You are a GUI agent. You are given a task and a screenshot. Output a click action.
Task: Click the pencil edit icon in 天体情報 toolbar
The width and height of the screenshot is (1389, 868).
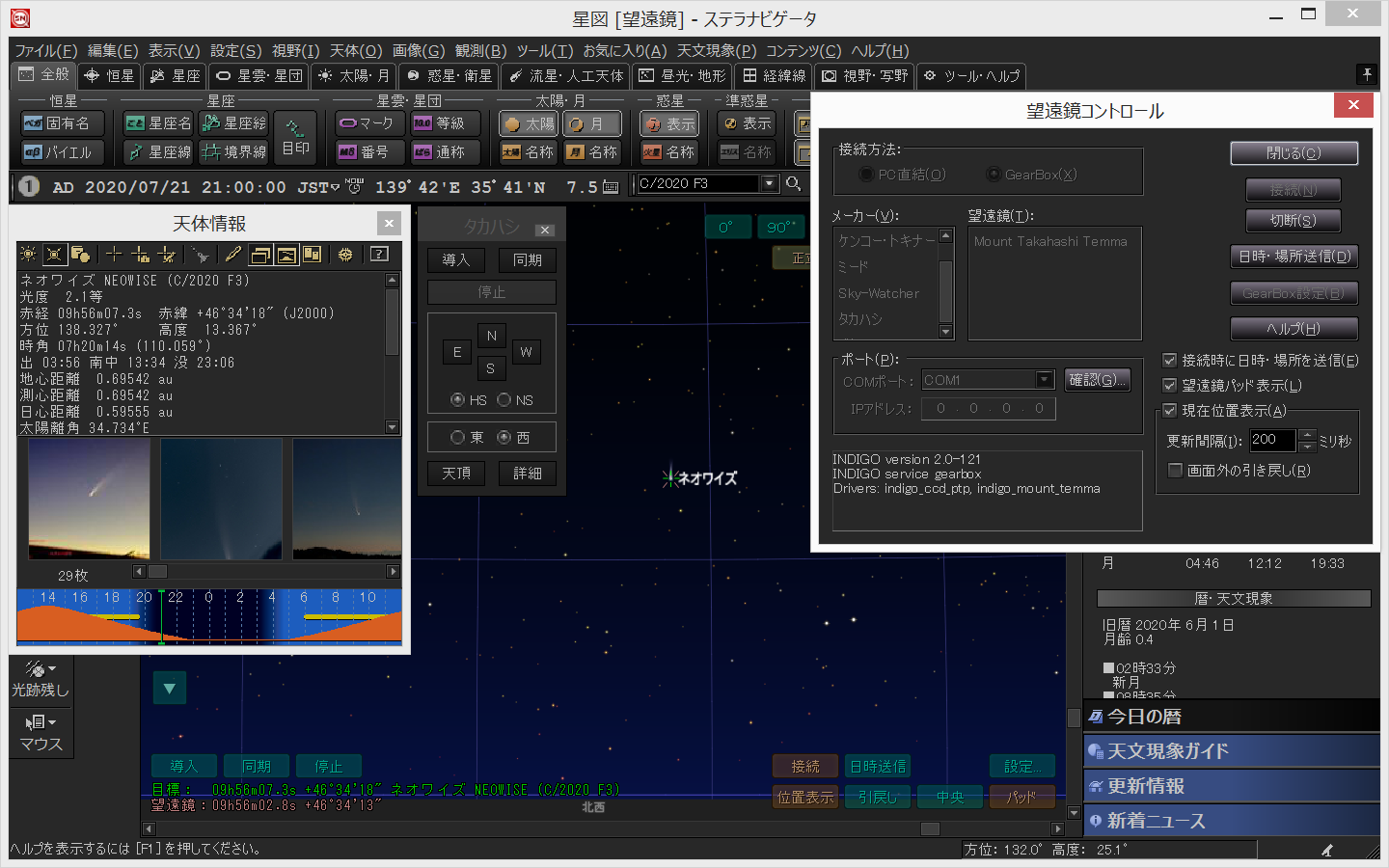[232, 255]
